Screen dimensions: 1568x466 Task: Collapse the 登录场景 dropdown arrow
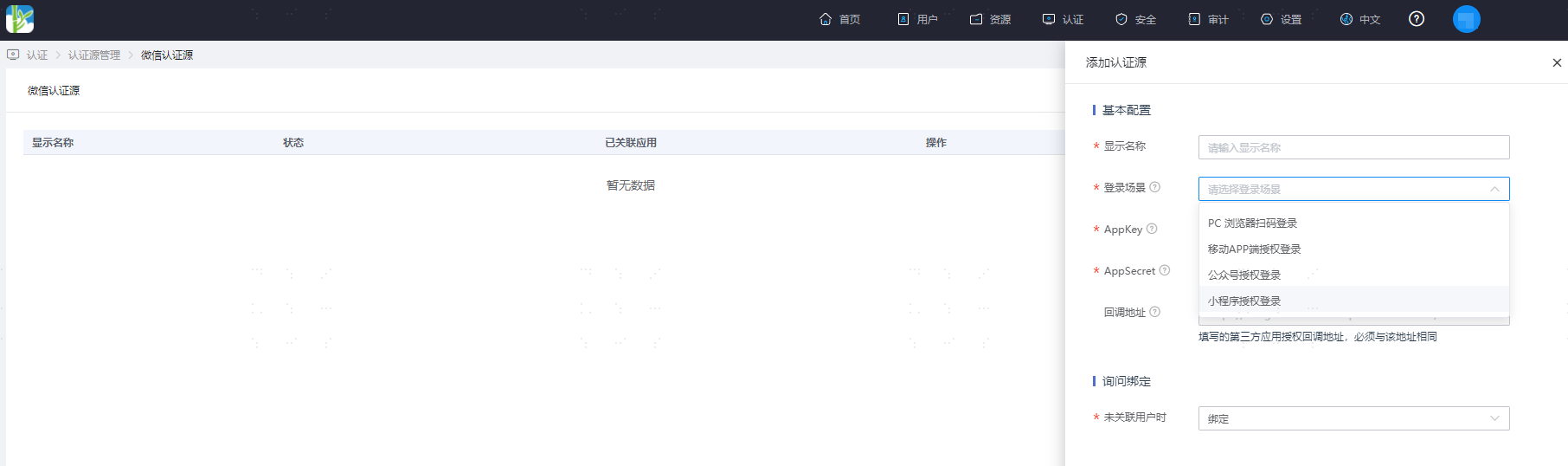(x=1494, y=189)
